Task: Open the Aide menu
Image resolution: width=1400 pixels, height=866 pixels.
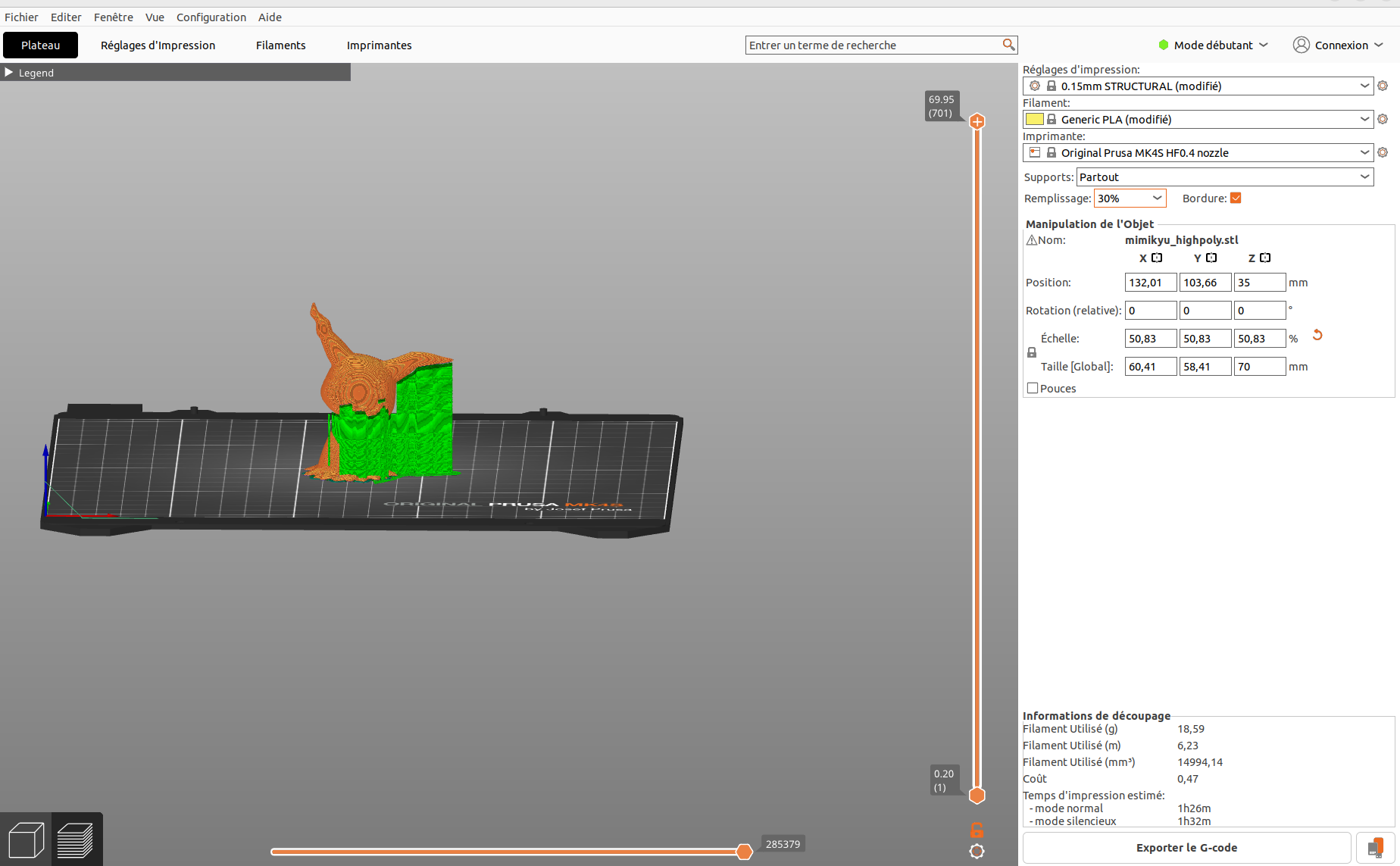Action: pyautogui.click(x=270, y=17)
